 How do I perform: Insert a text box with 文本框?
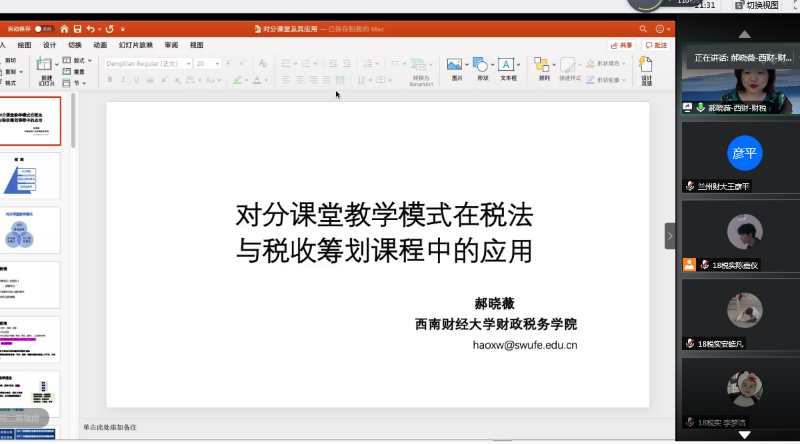(506, 64)
